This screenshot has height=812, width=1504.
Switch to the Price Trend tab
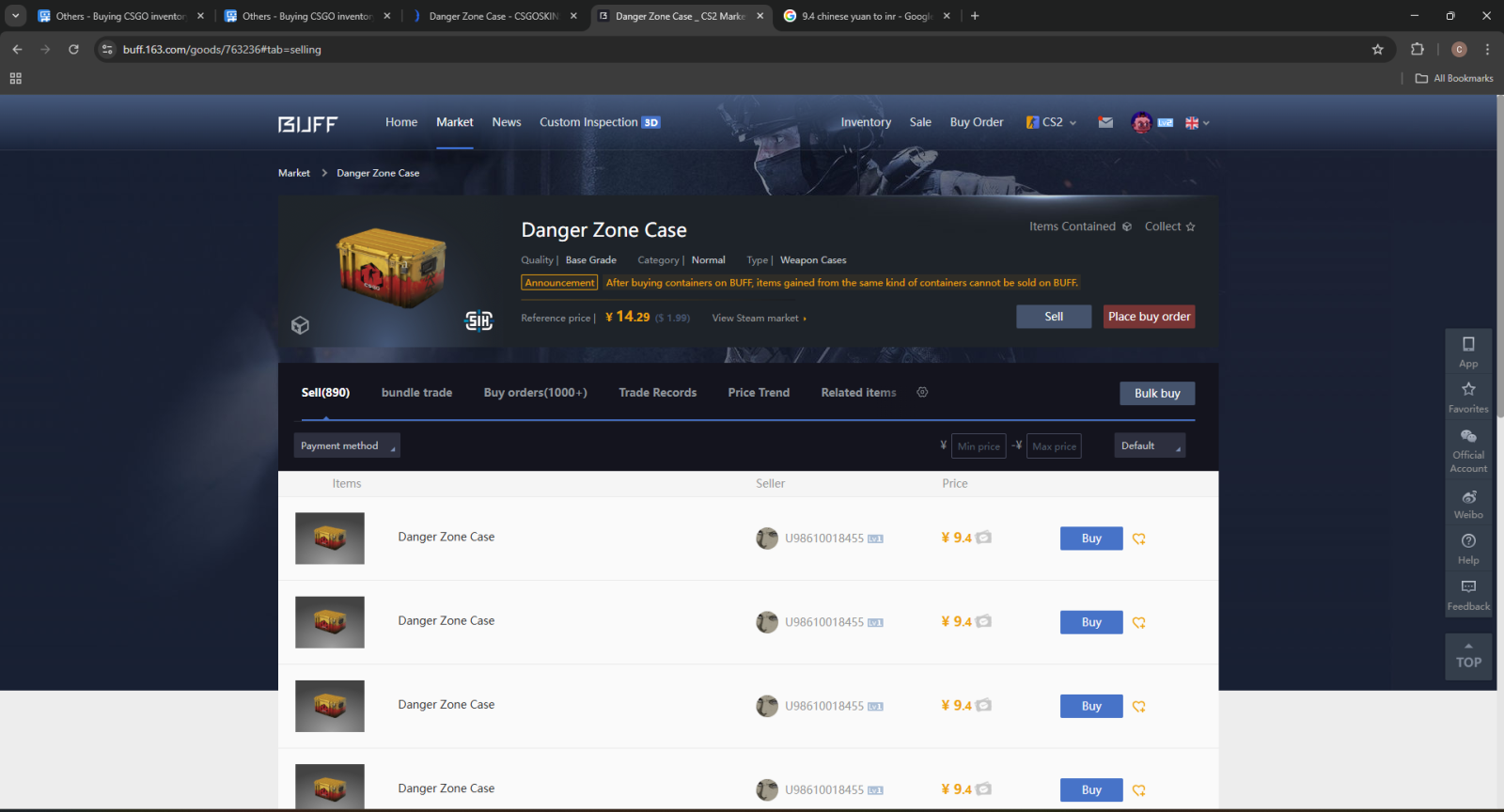point(759,393)
